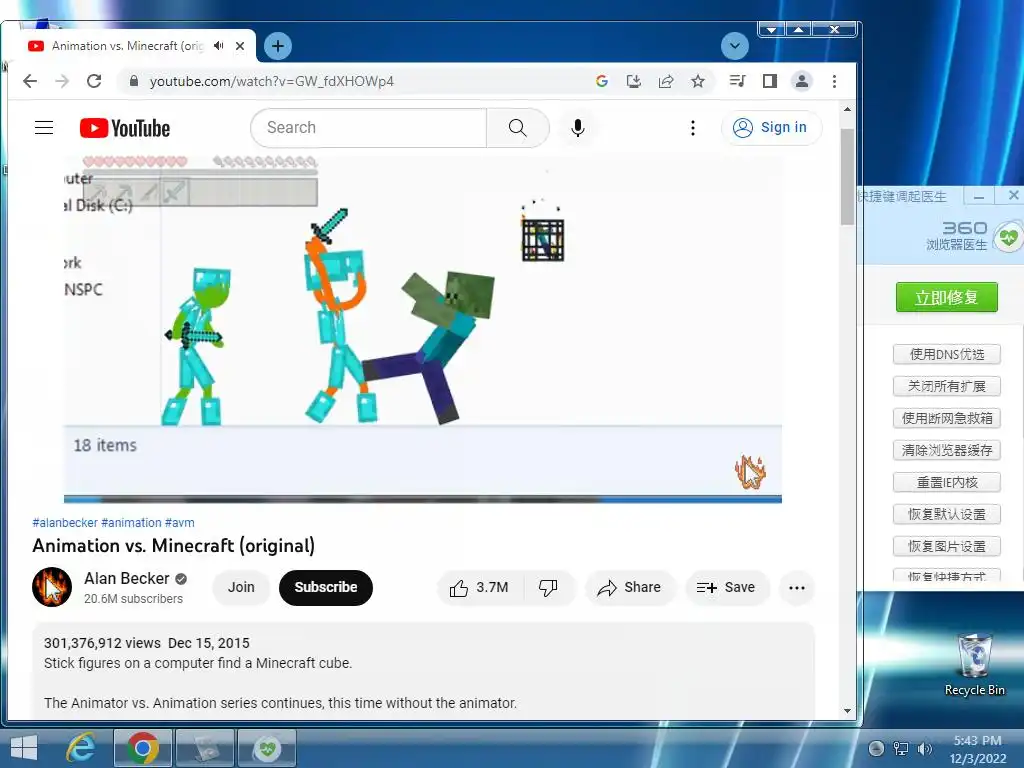Click the YouTube search magnifier button

coord(517,127)
